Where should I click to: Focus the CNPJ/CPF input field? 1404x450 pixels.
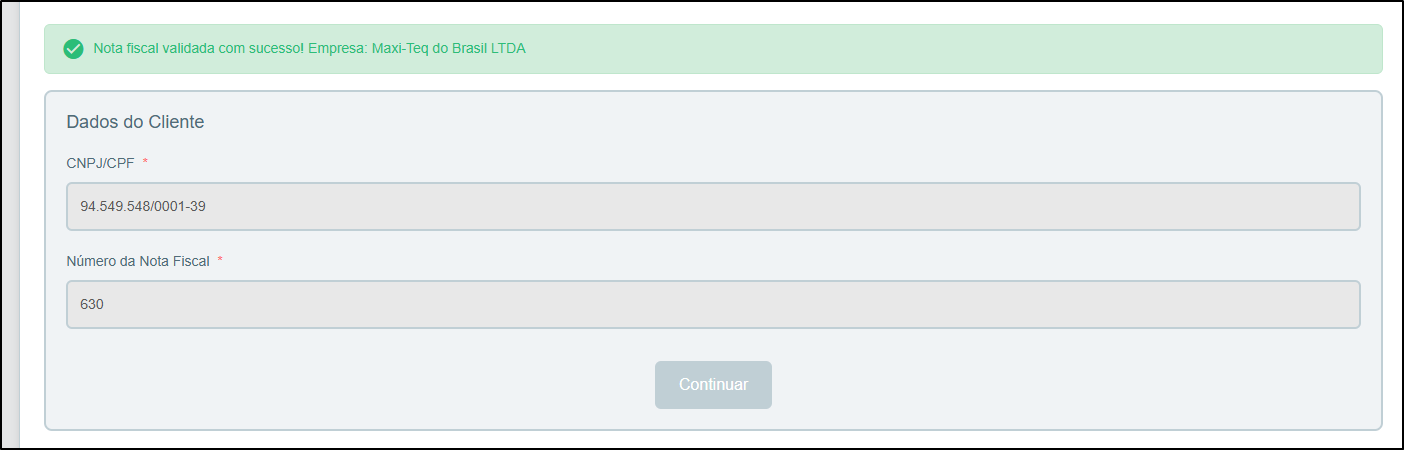click(713, 207)
